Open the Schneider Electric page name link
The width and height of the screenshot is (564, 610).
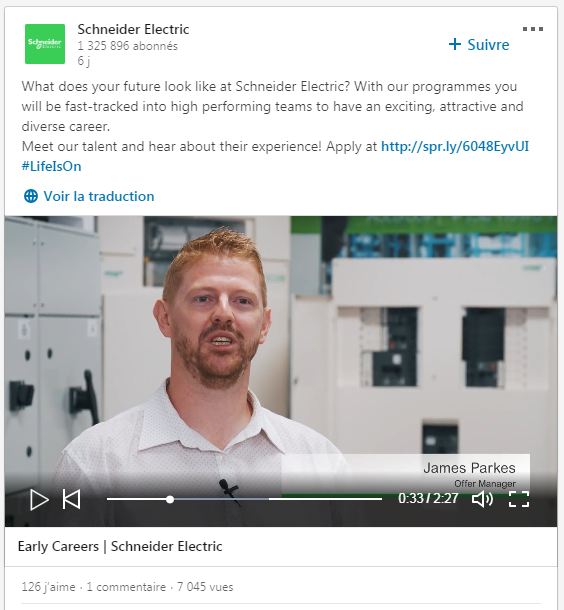[x=133, y=29]
